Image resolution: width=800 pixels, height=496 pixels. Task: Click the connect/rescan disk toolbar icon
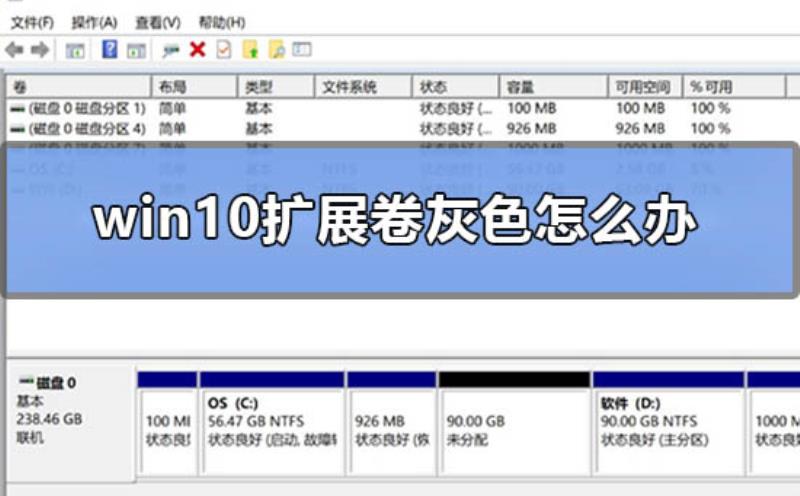(170, 50)
